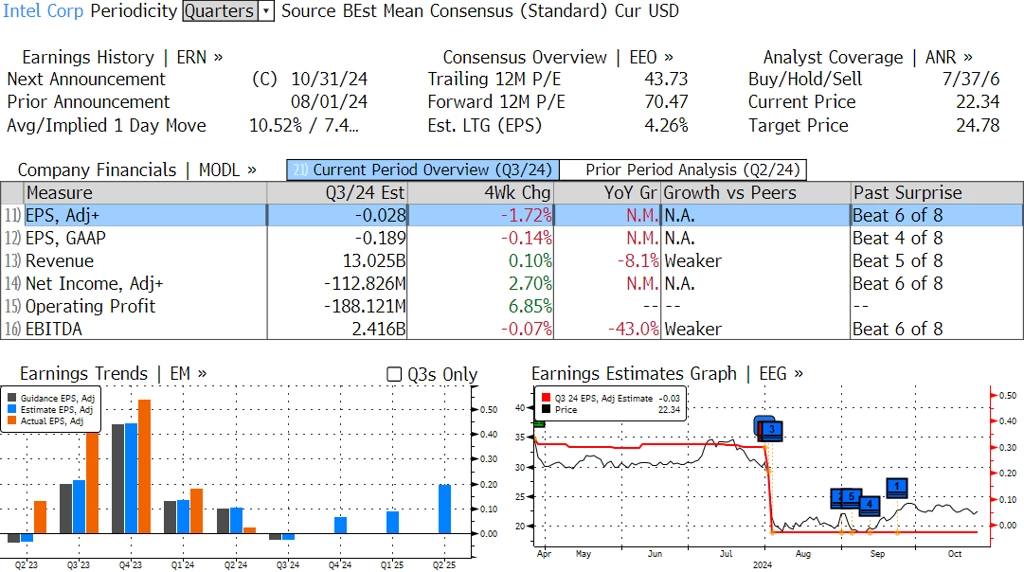Click the Past Surprise column header

pyautogui.click(x=936, y=193)
